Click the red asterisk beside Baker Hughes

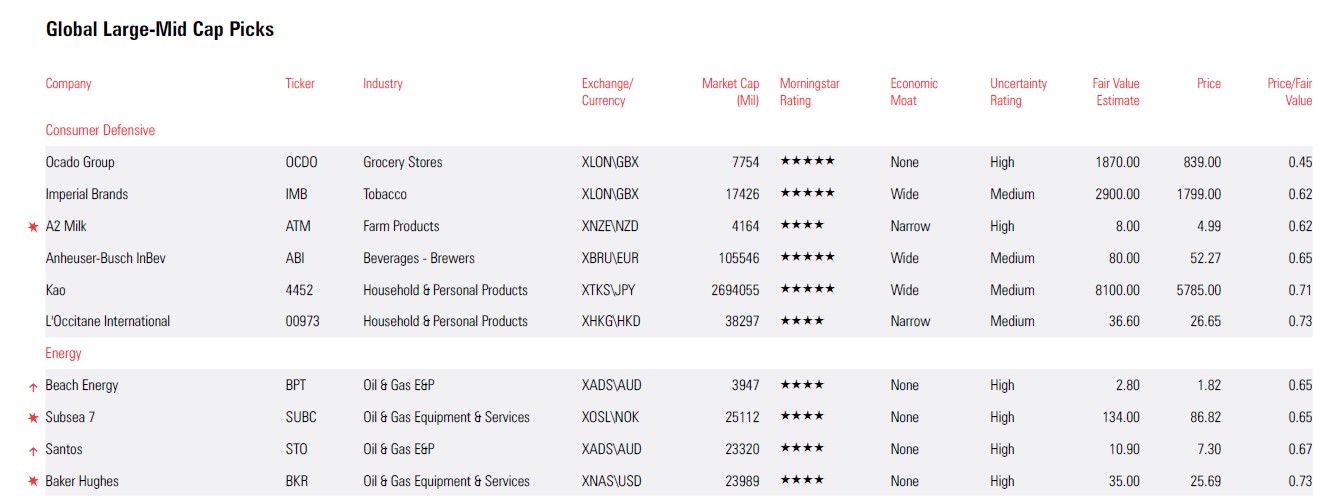(x=33, y=482)
